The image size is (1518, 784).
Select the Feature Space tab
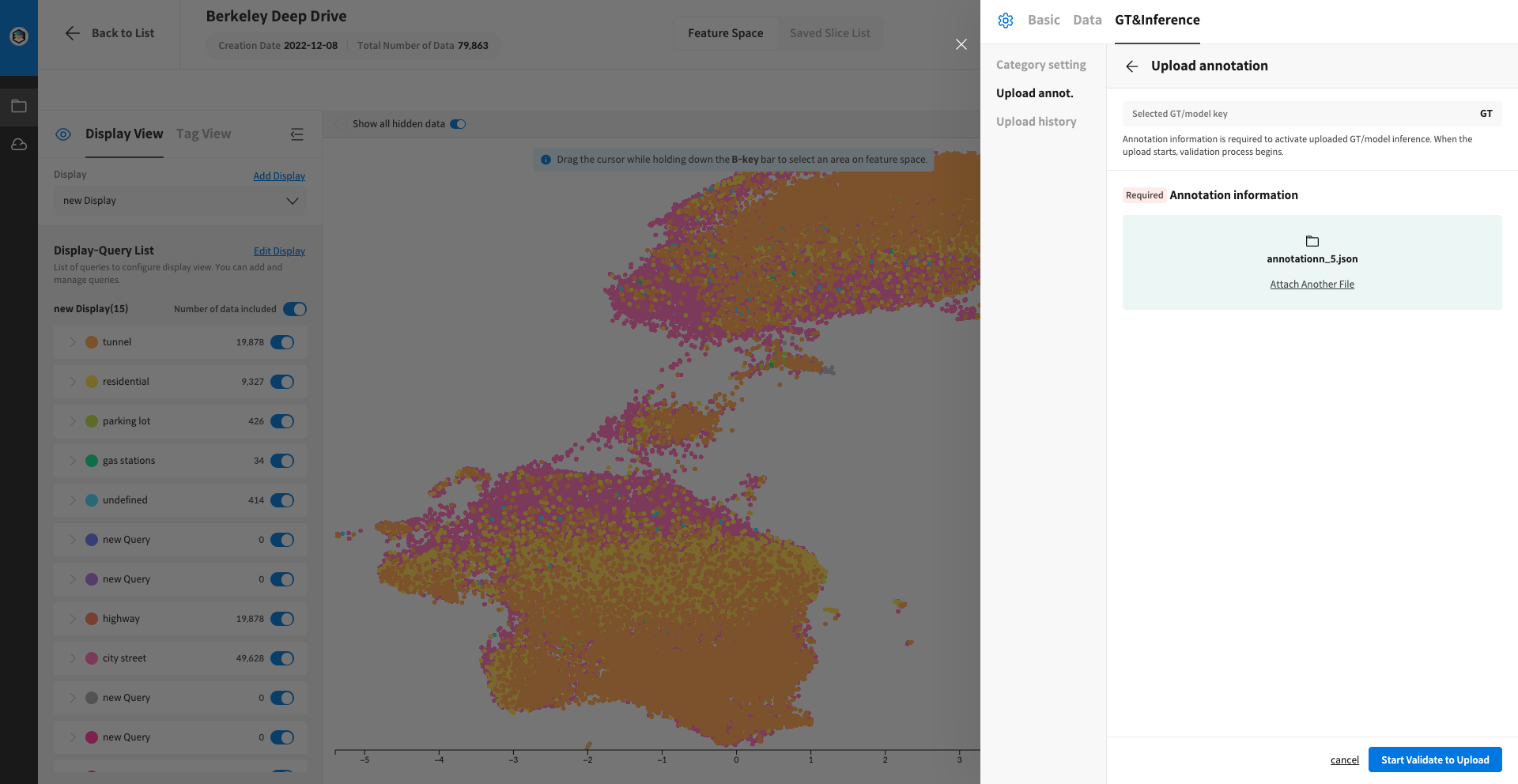coord(726,33)
